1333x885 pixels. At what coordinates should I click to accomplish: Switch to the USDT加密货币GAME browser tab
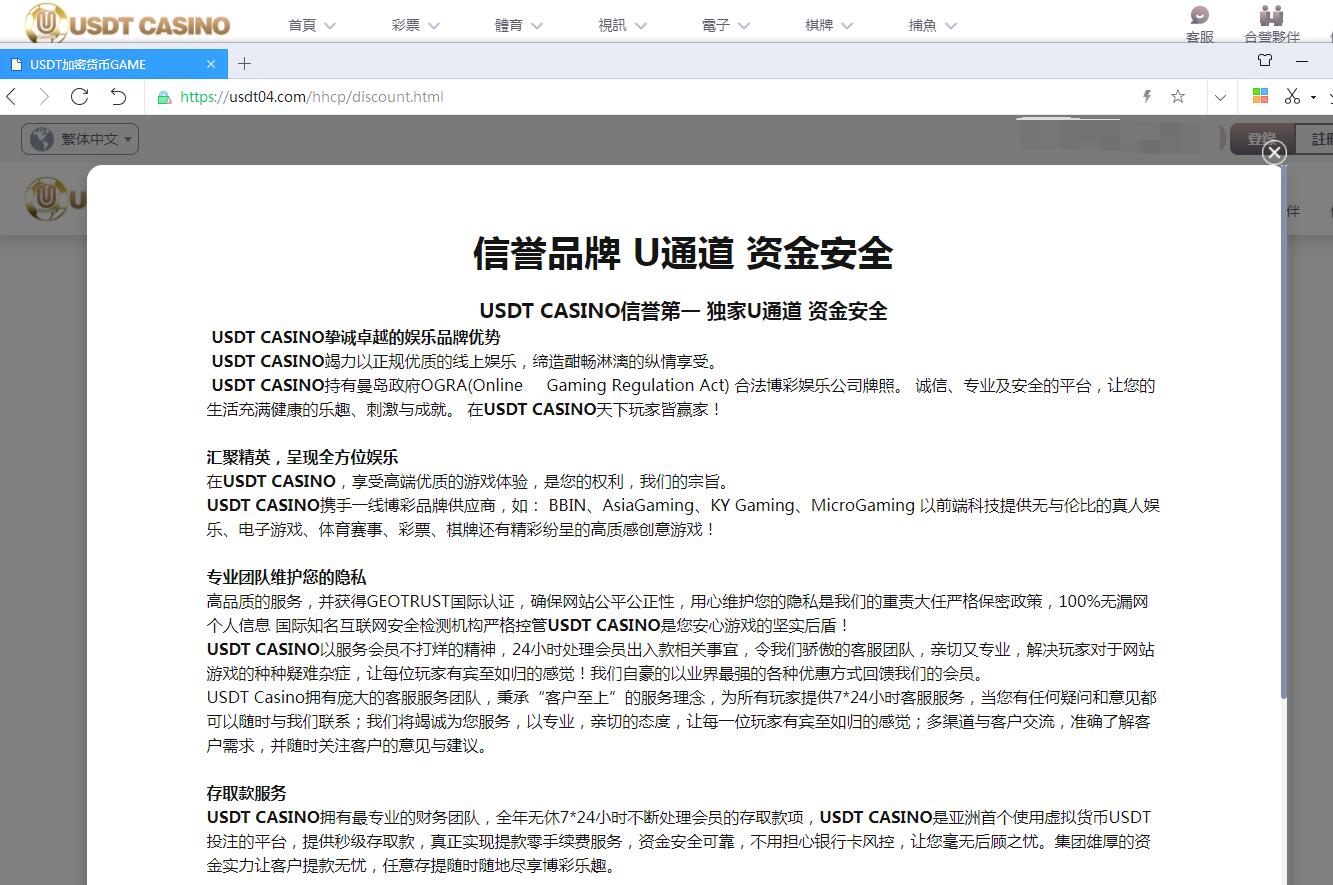click(113, 64)
